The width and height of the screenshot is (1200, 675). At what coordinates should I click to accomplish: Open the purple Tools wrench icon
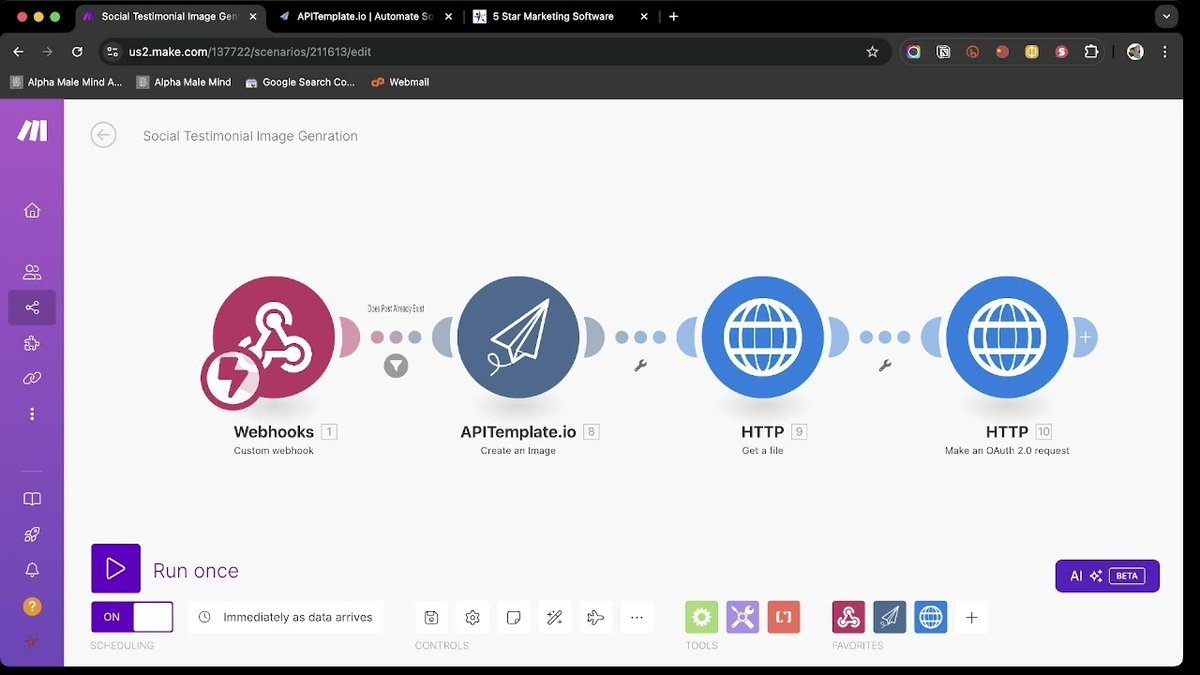point(743,618)
